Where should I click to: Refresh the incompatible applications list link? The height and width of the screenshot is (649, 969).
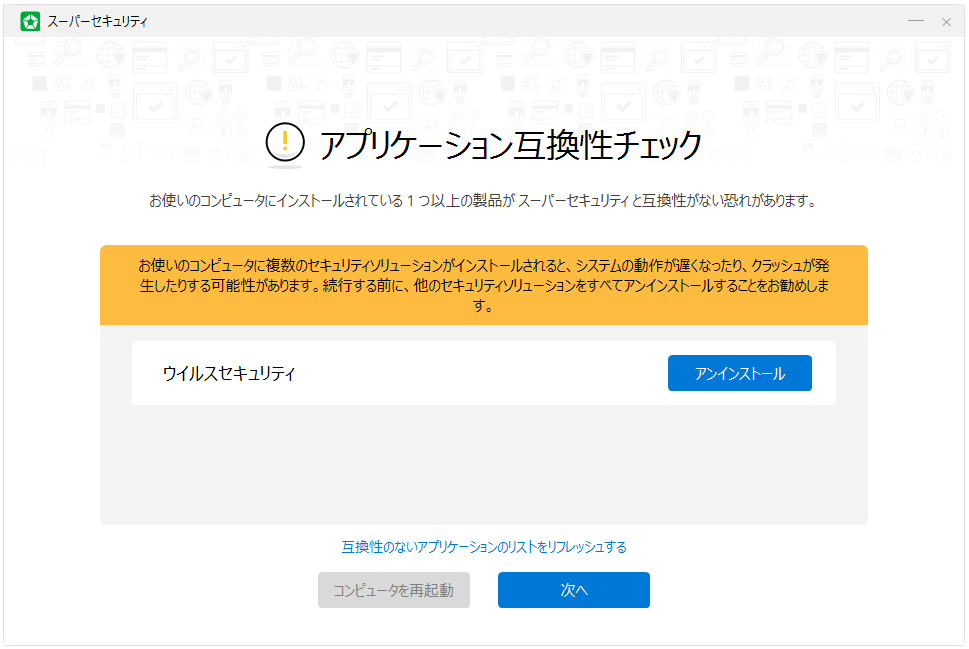[484, 546]
